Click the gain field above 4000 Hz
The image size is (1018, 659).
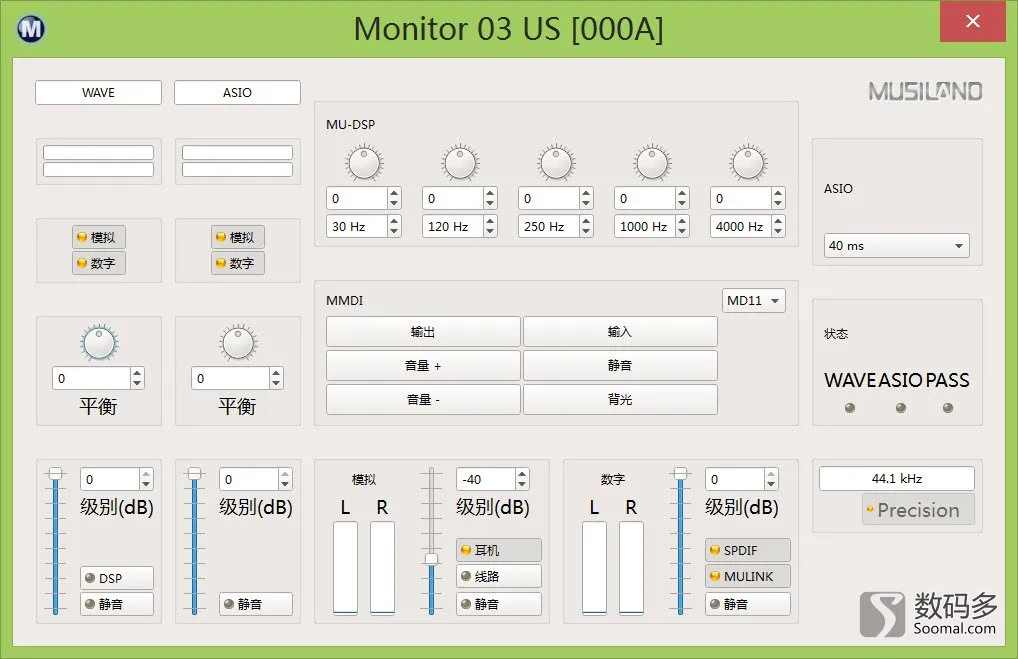(741, 198)
